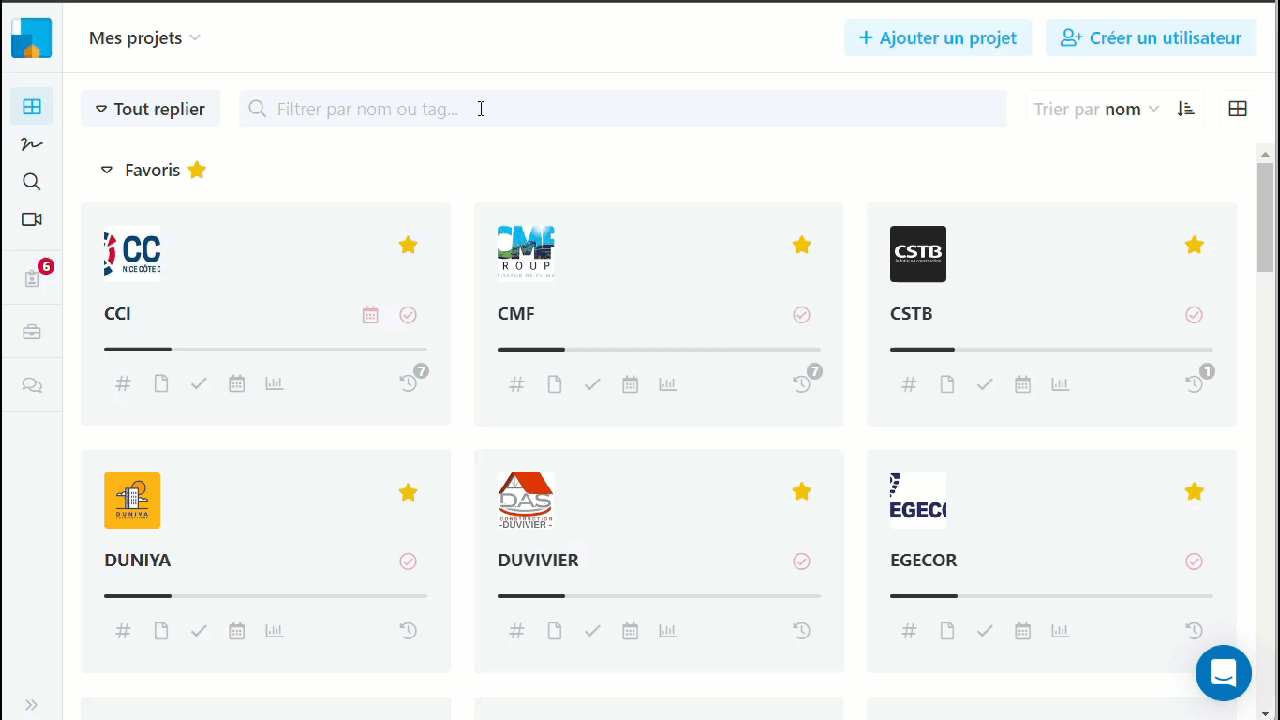The image size is (1280, 720).
Task: Open the calendar icon on CMF card
Action: tap(630, 384)
